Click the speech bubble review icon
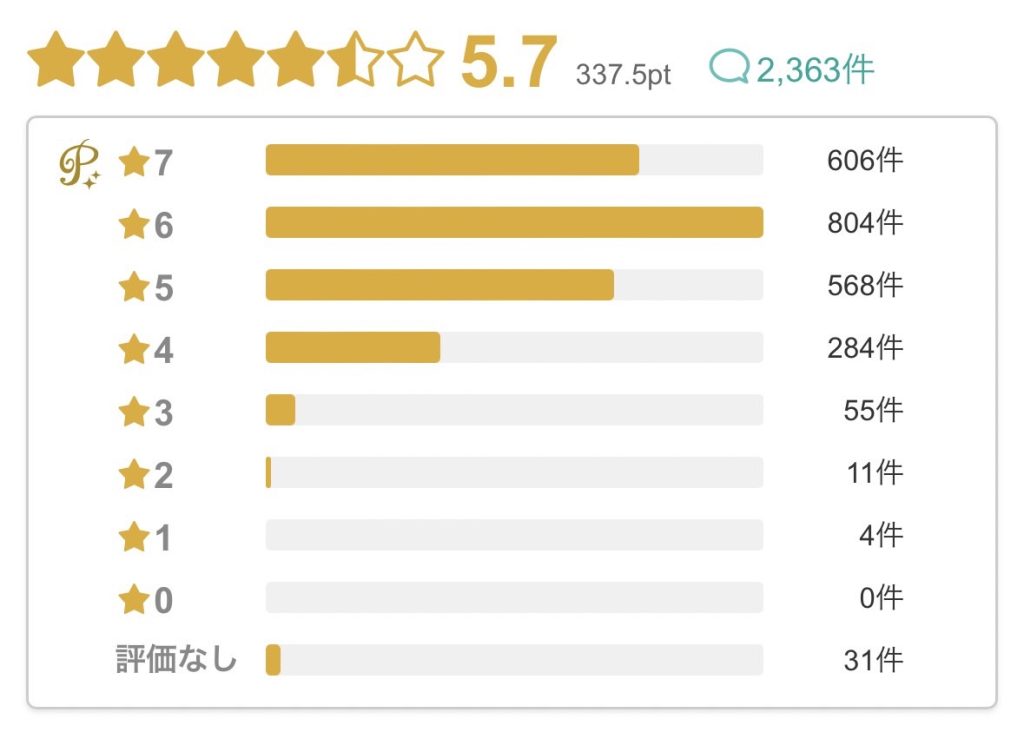Screen dimensions: 1024x732 click(x=729, y=66)
